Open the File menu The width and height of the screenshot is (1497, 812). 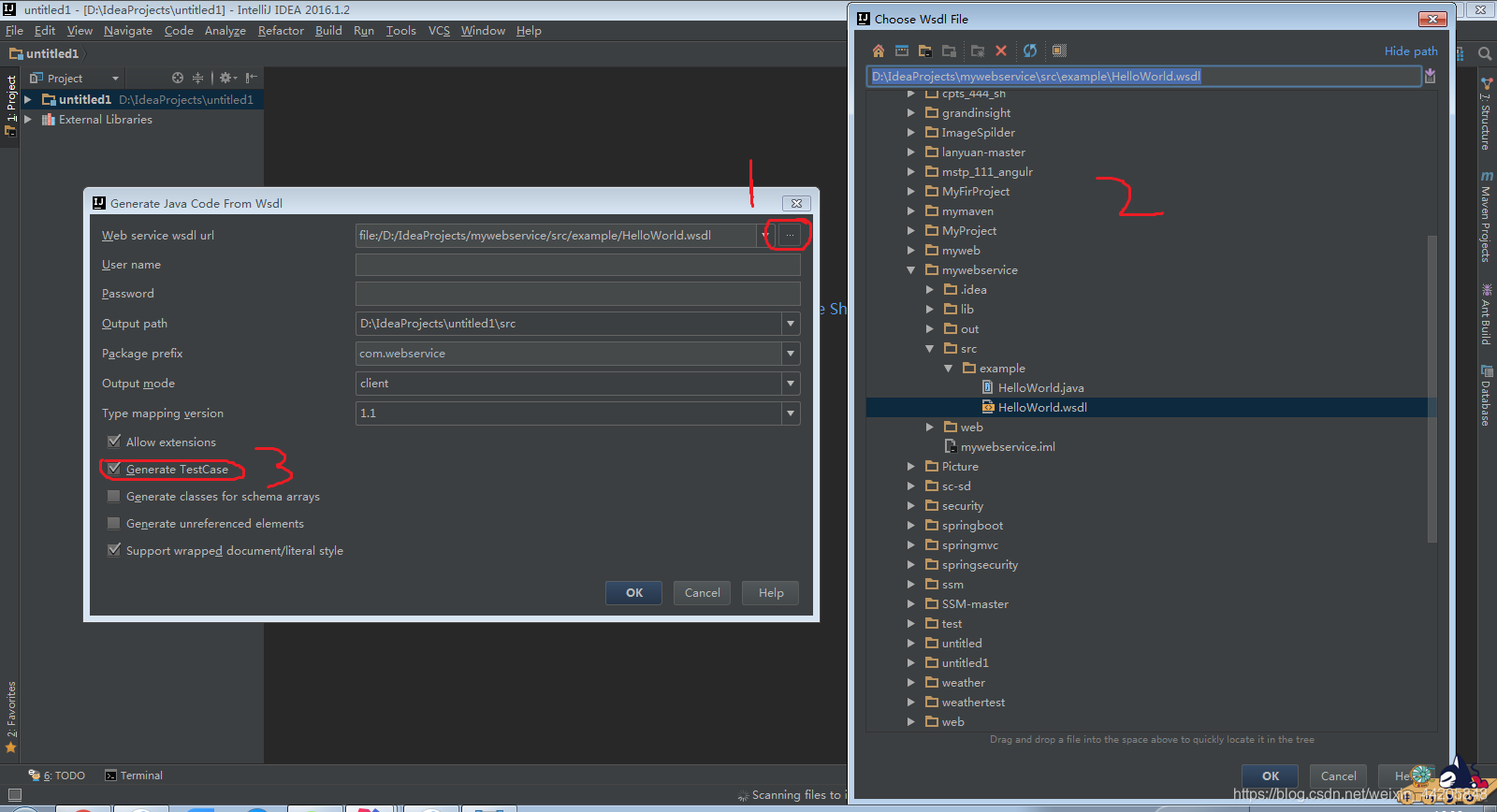[x=14, y=31]
